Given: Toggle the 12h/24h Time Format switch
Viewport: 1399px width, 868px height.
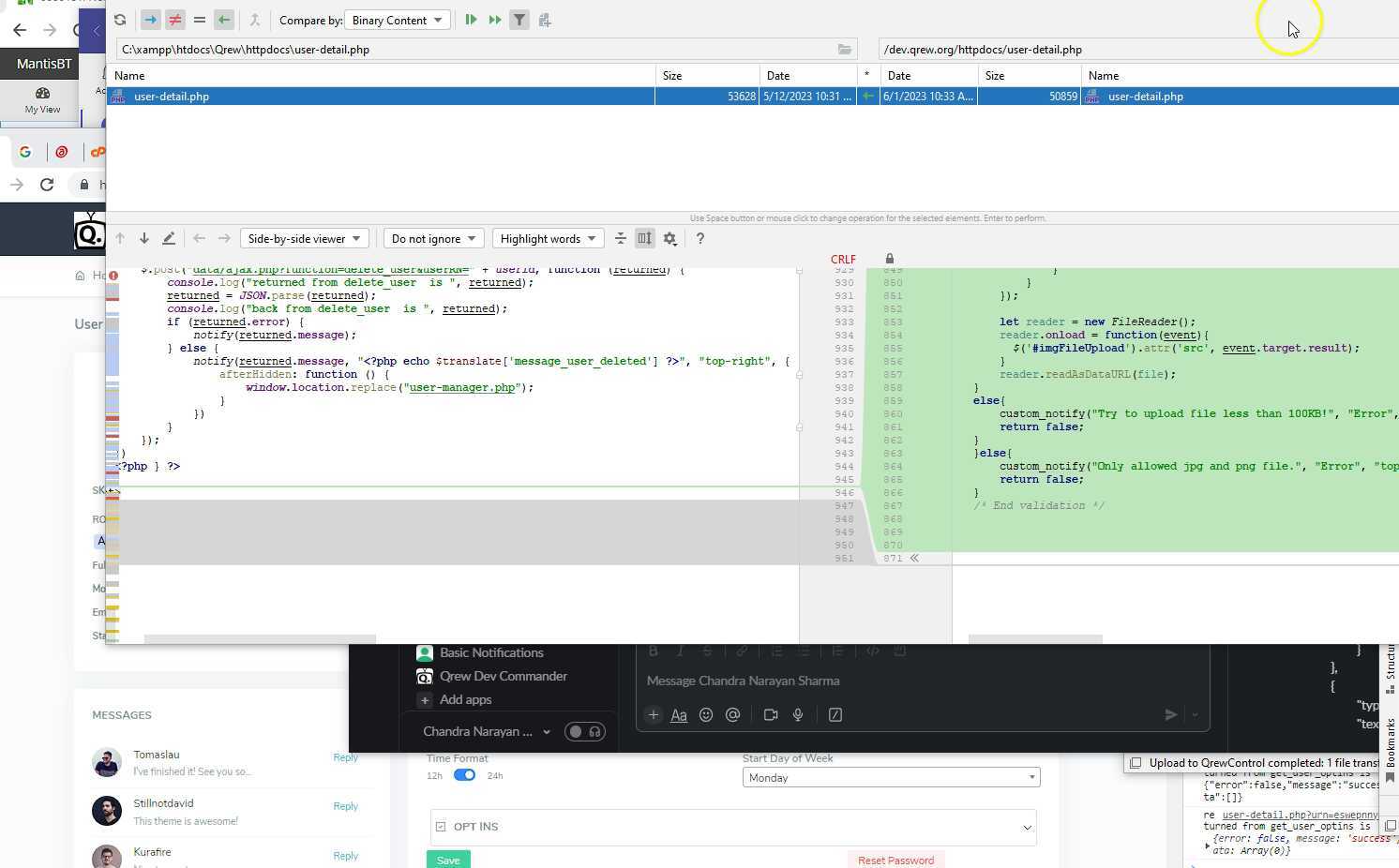Looking at the screenshot, I should pyautogui.click(x=464, y=775).
